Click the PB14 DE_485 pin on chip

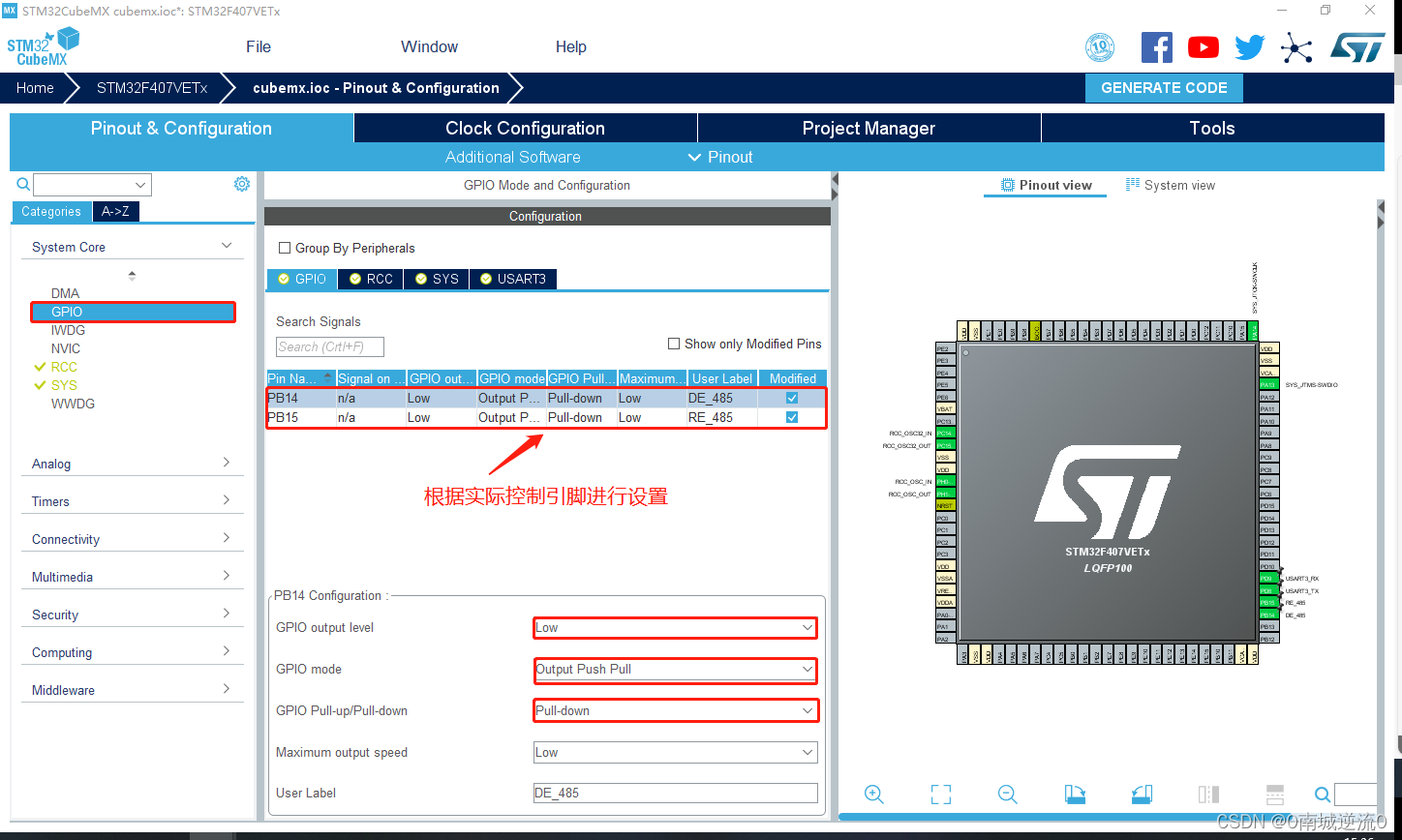[1268, 615]
